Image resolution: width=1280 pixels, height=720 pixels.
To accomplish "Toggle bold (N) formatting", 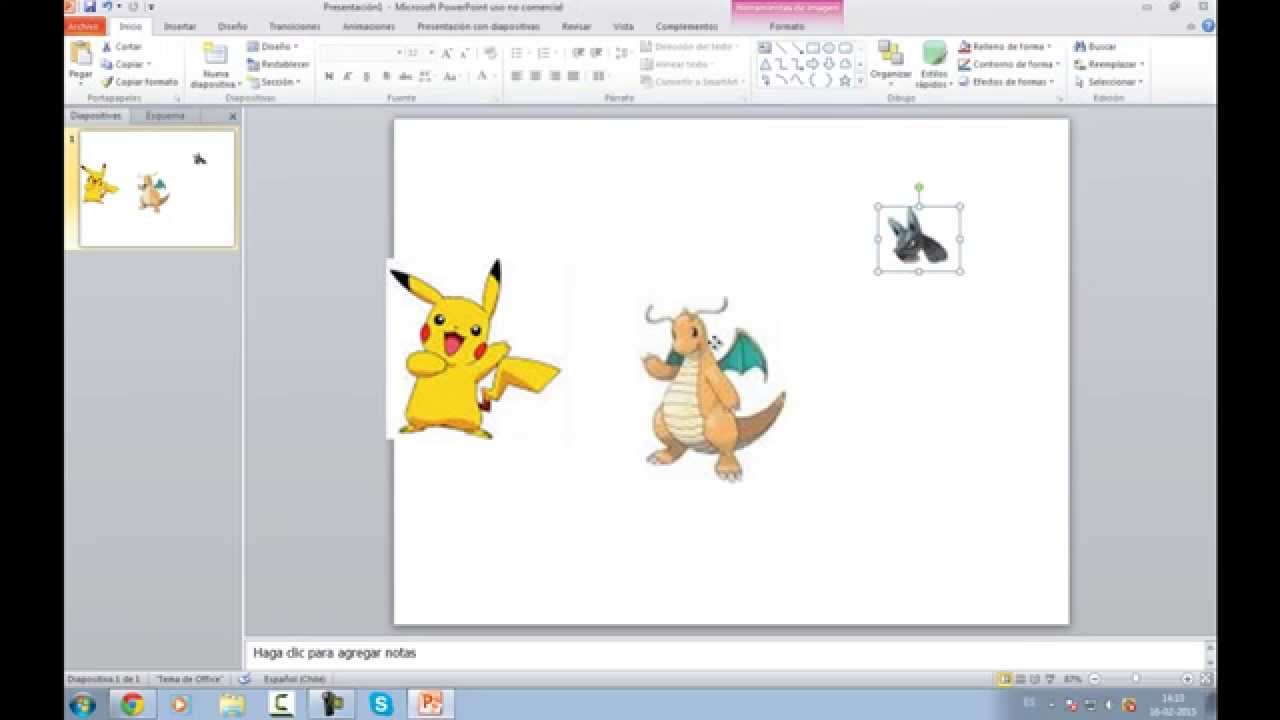I will 329,76.
